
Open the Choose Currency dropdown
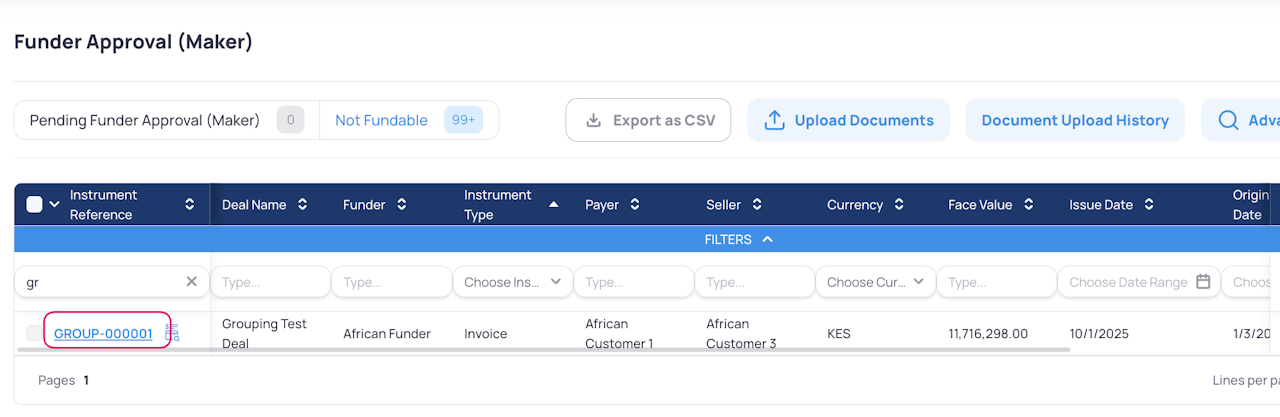click(876, 282)
